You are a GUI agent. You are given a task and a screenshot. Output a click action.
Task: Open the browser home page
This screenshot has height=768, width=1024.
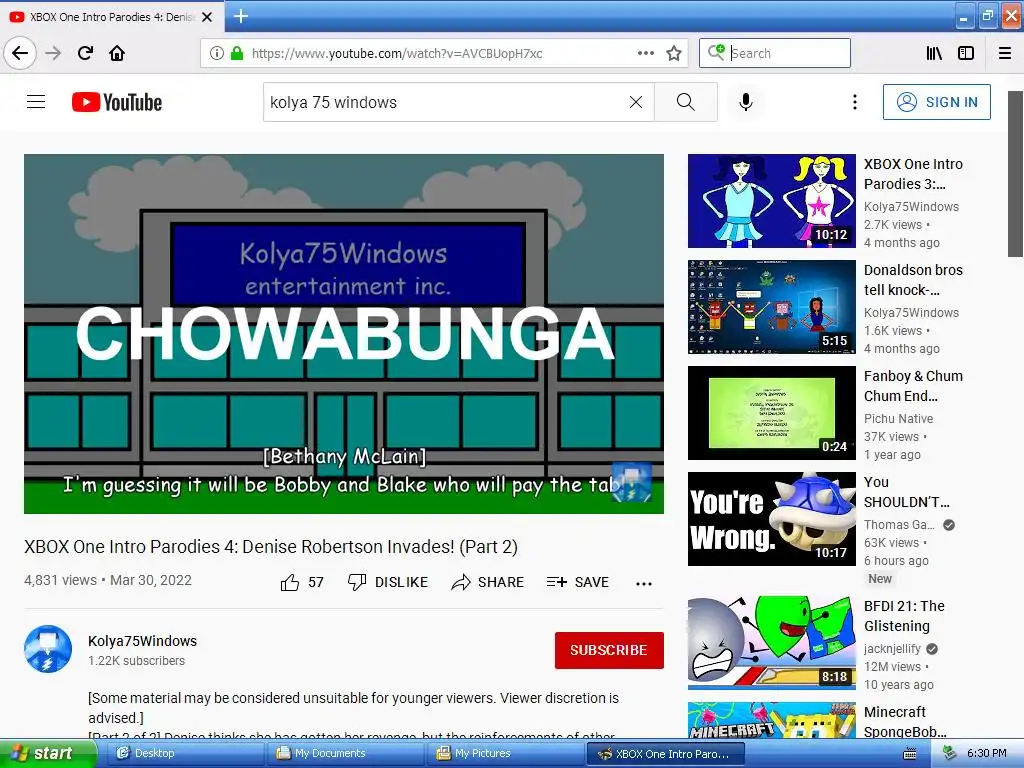pos(117,53)
